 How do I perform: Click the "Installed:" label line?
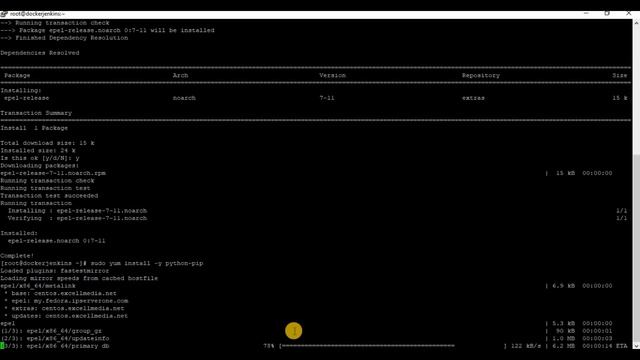coord(19,233)
